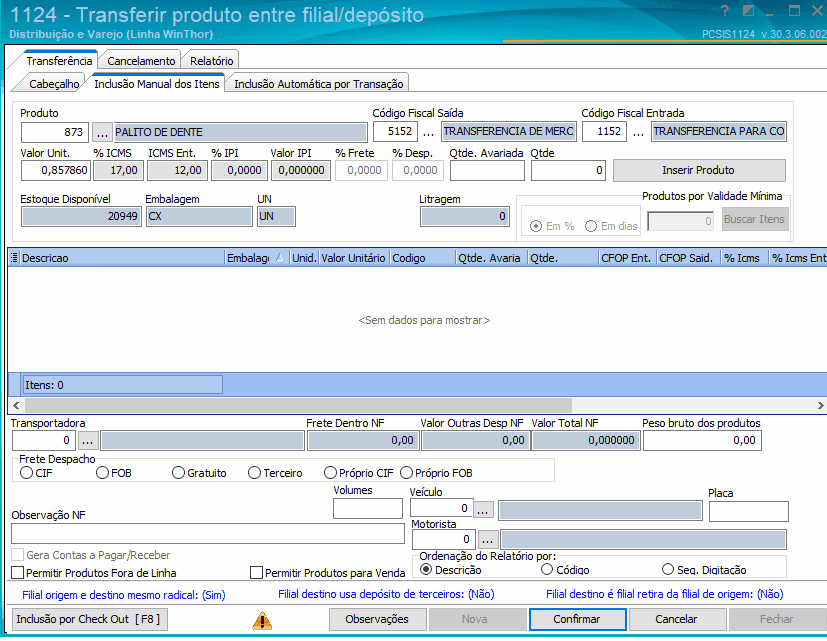Select the Inclusão Manual dos Itens tab
This screenshot has width=827, height=641.
pyautogui.click(x=157, y=84)
